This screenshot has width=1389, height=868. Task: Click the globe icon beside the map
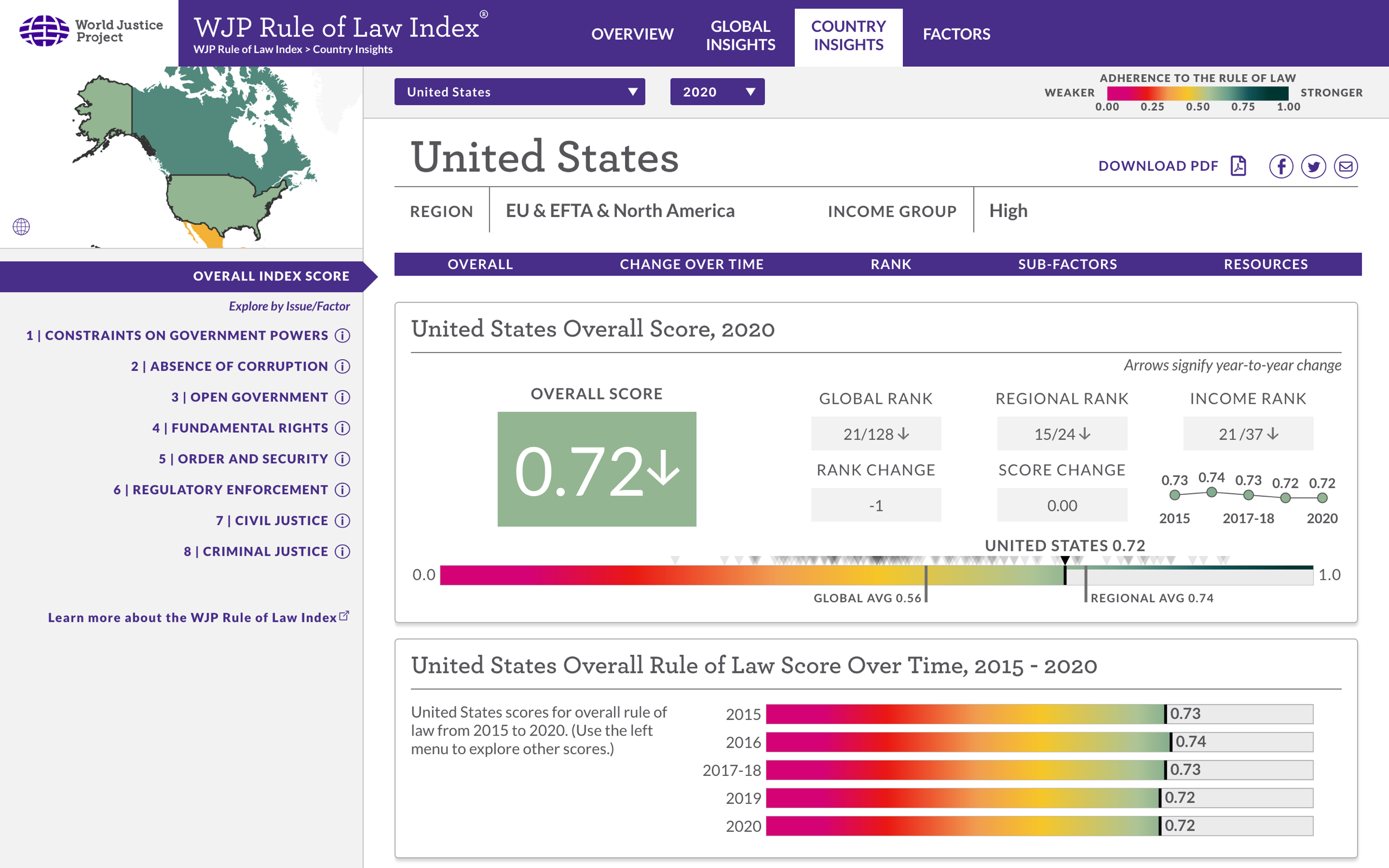pyautogui.click(x=21, y=227)
